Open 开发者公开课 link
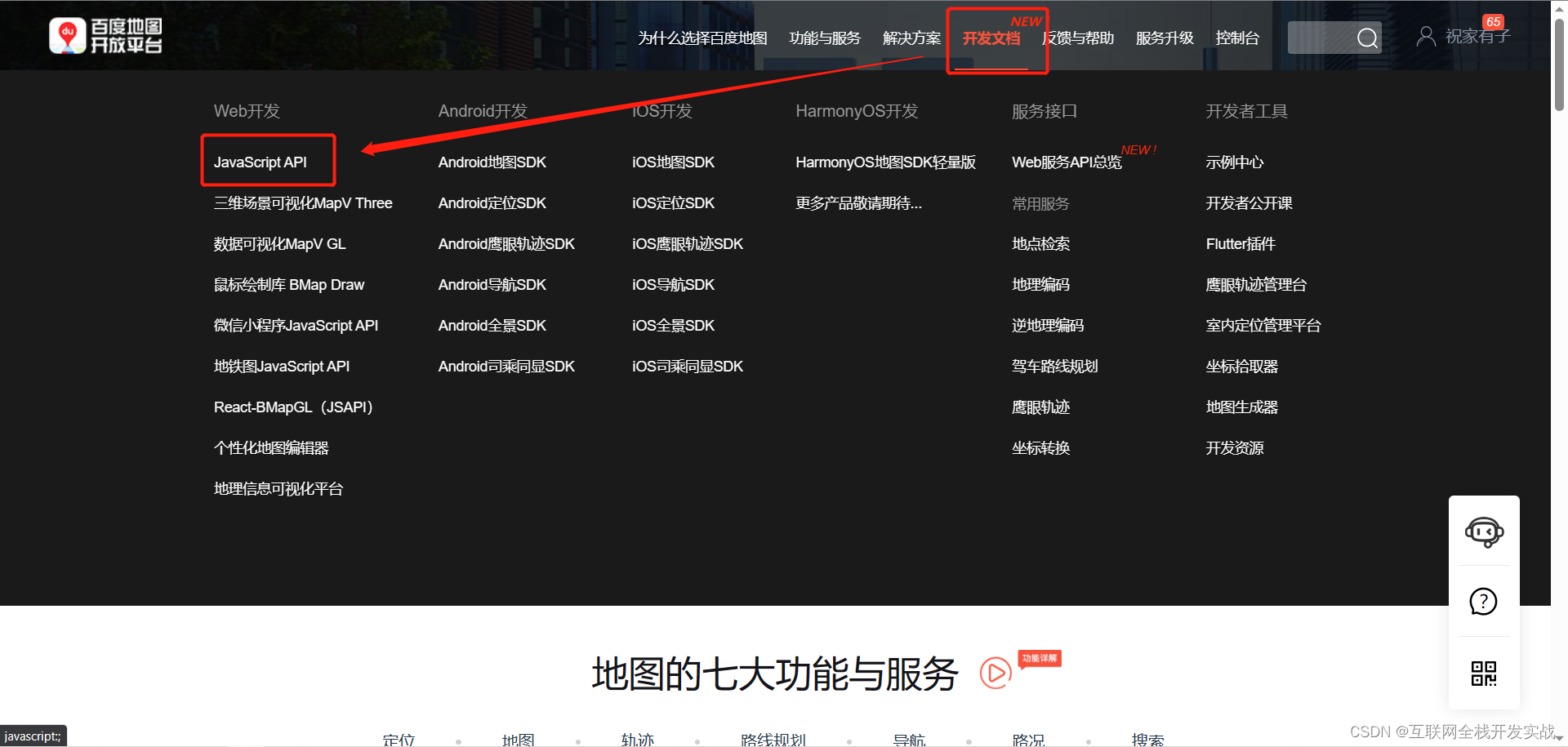Screen dimensions: 1568x747 (x=1249, y=203)
